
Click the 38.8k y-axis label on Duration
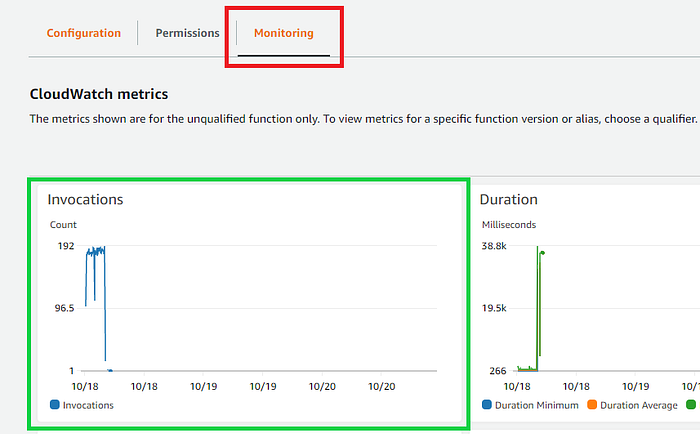[494, 246]
